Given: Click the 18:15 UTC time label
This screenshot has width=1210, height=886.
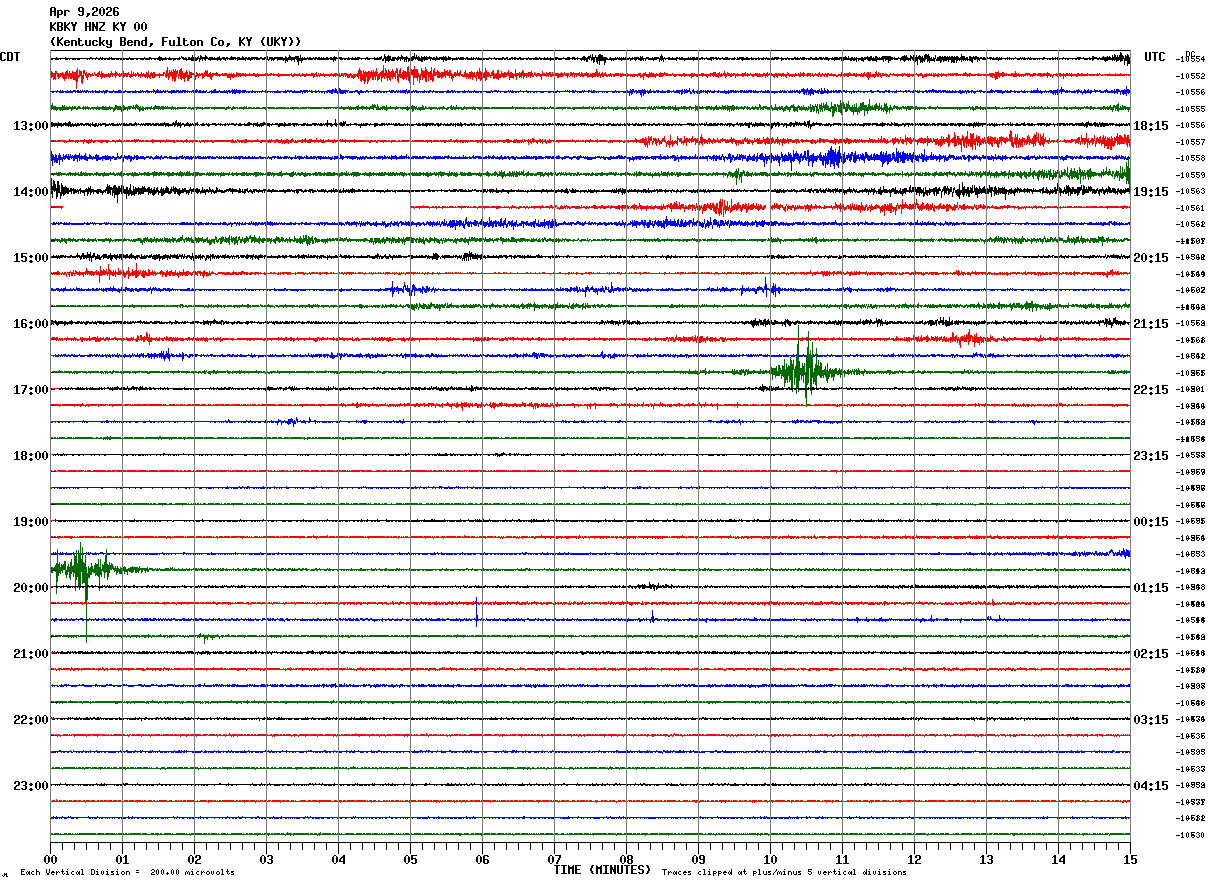Looking at the screenshot, I should pos(1150,126).
